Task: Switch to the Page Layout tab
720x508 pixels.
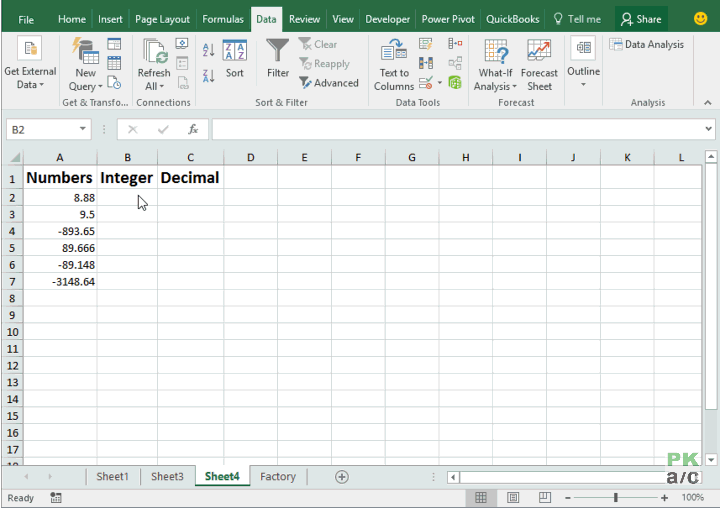Action: tap(162, 19)
